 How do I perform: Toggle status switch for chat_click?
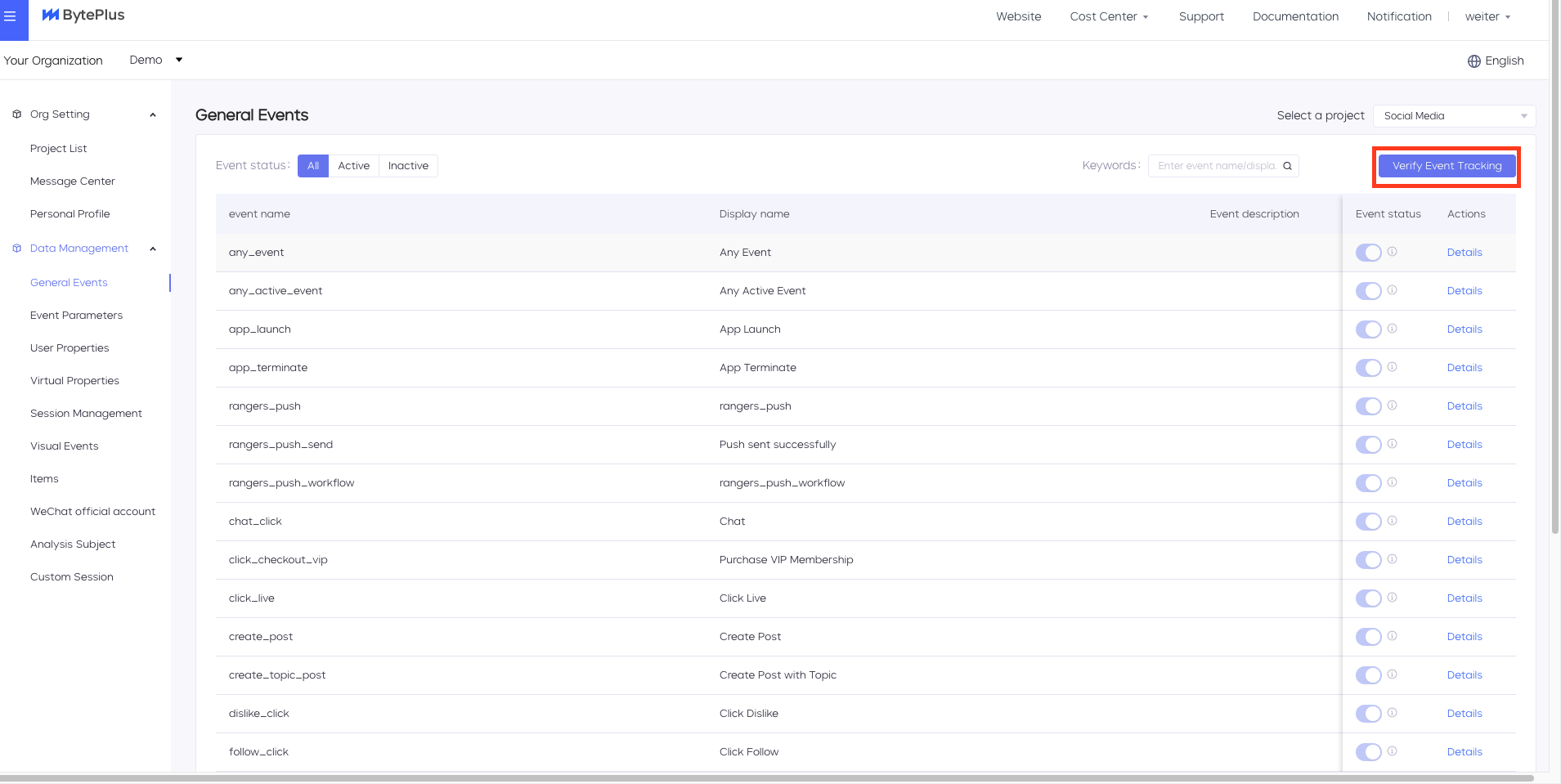pos(1369,522)
